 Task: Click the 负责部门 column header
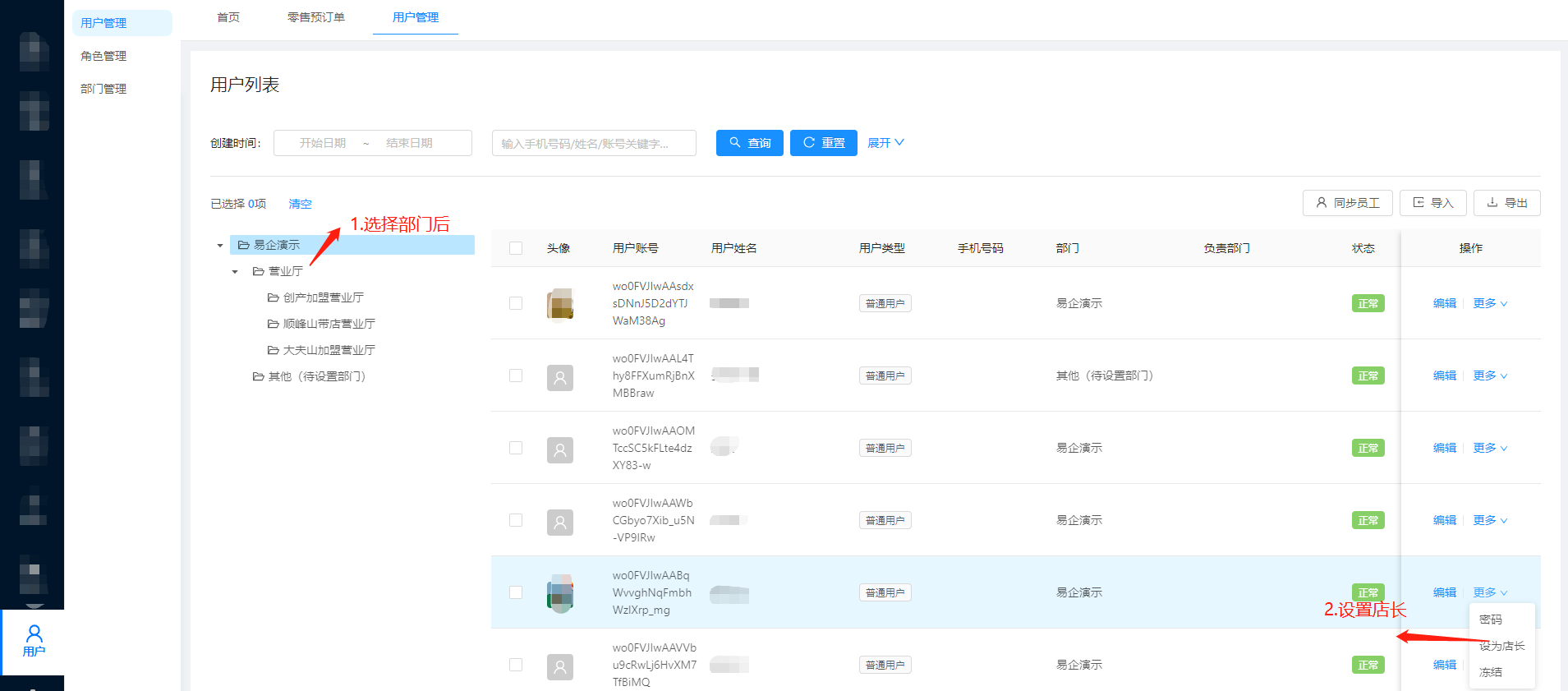pyautogui.click(x=1227, y=248)
